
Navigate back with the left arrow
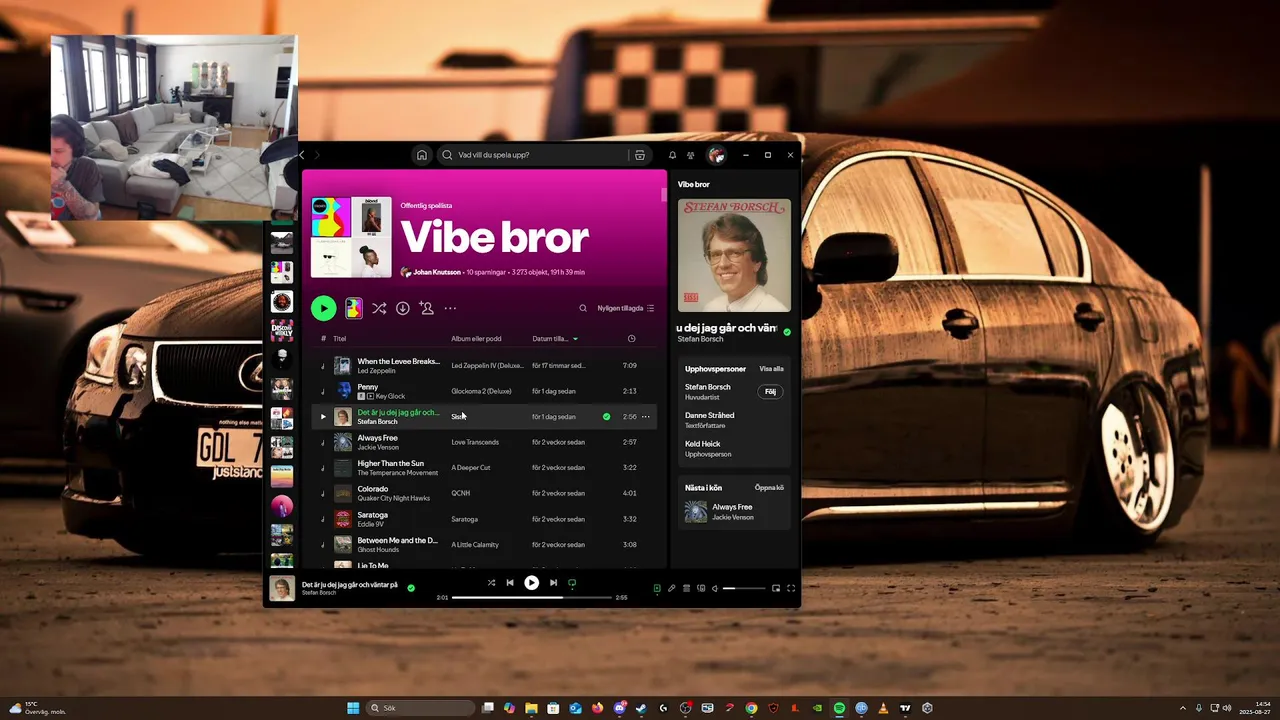(x=302, y=155)
